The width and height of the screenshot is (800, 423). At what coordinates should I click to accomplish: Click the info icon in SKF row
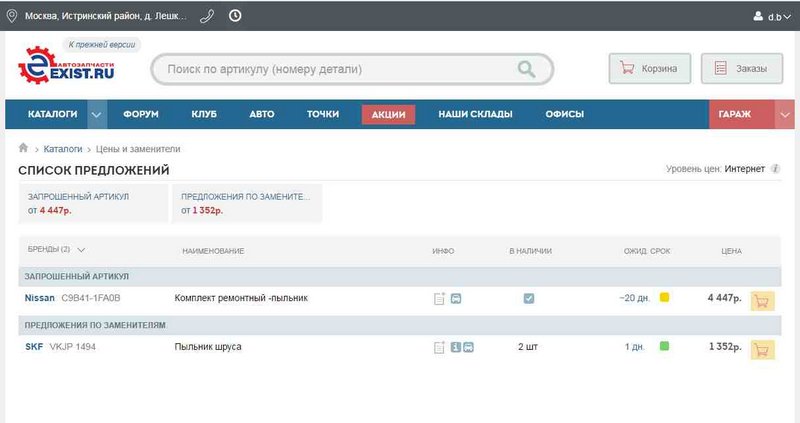[456, 347]
